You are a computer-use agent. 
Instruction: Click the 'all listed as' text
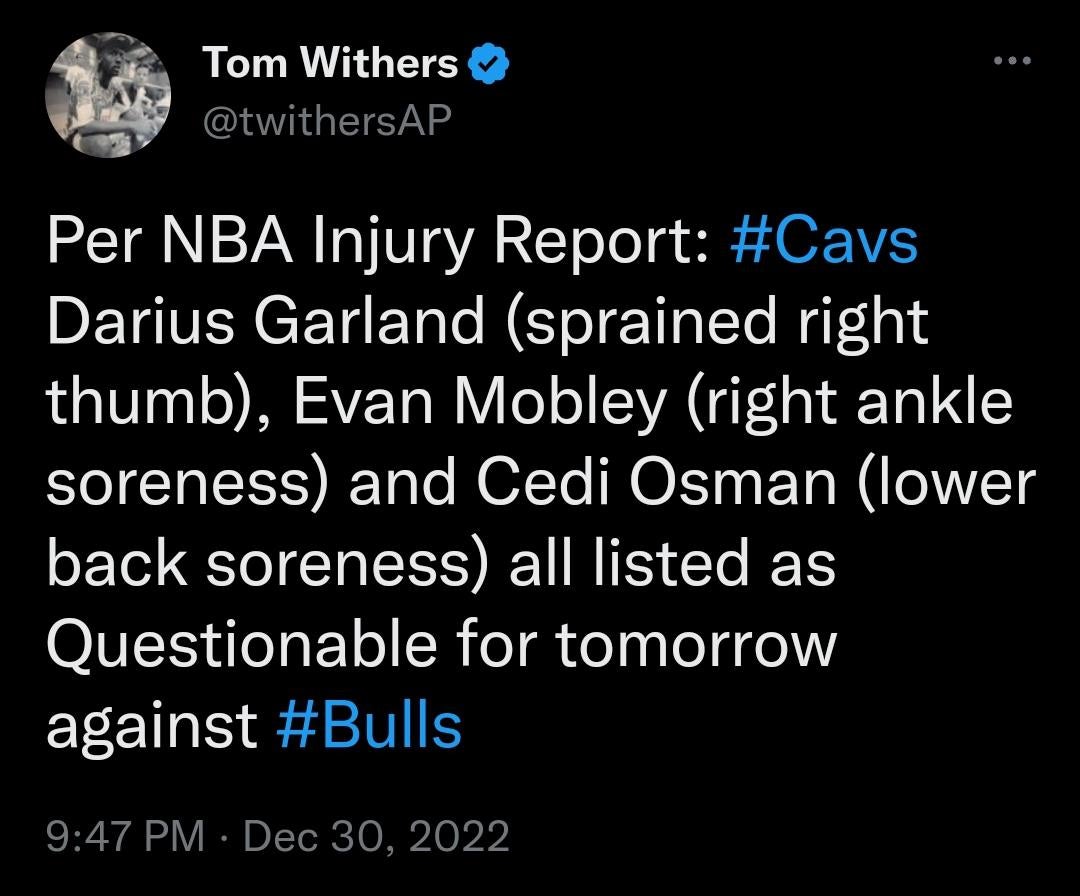672,564
